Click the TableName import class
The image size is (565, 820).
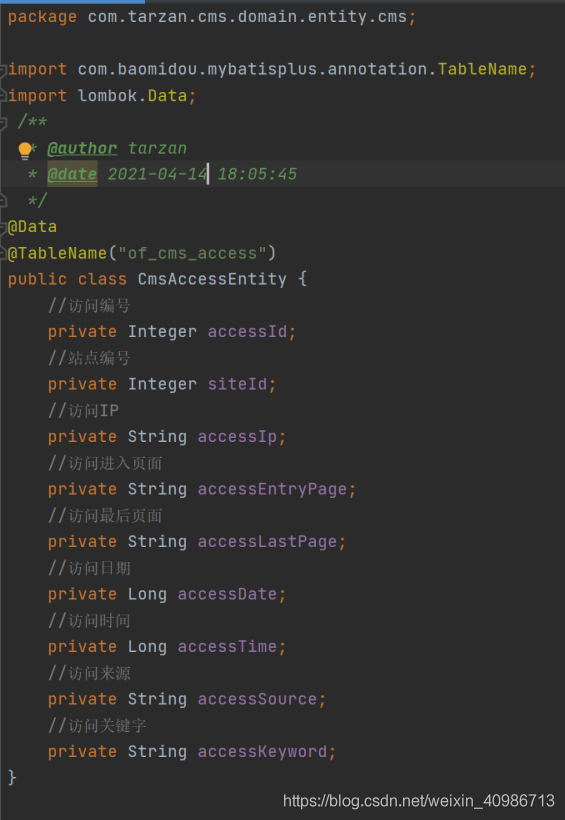[x=482, y=69]
